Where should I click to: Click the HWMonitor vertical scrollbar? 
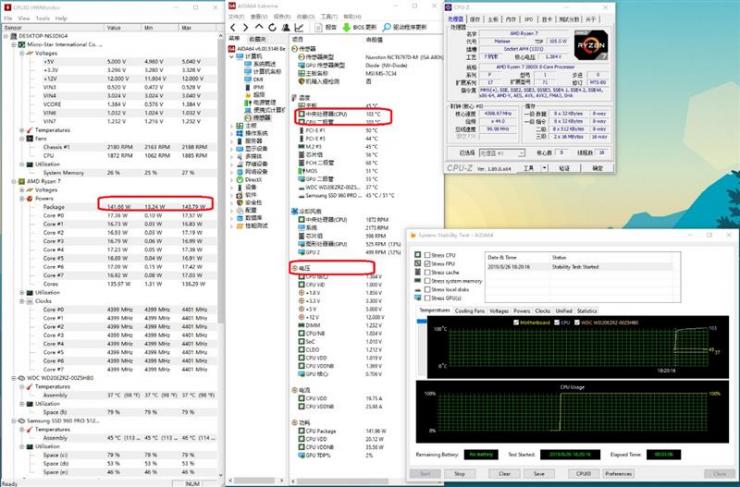click(220, 255)
